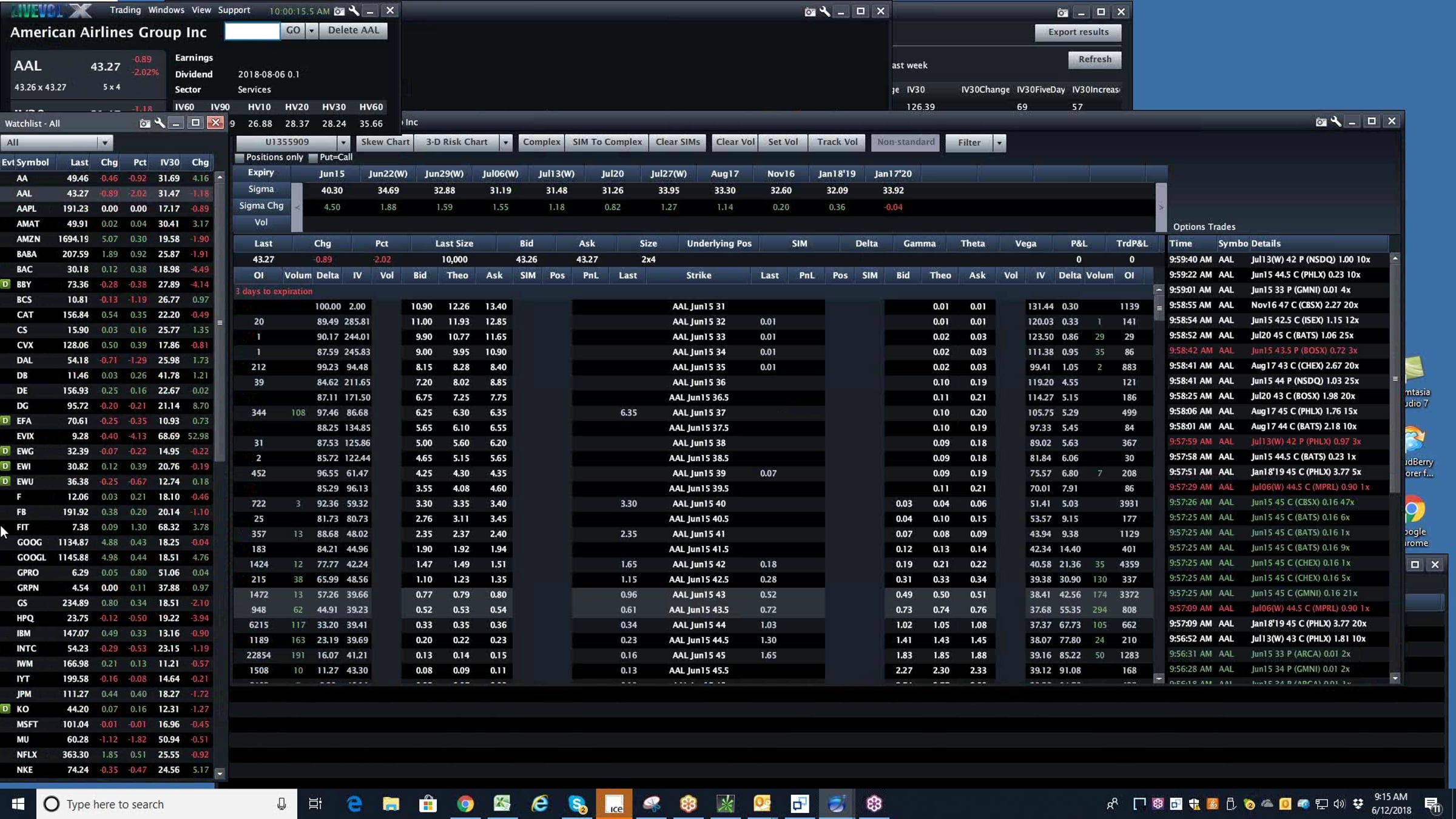Click the Refresh button
This screenshot has width=1456, height=819.
click(x=1094, y=59)
